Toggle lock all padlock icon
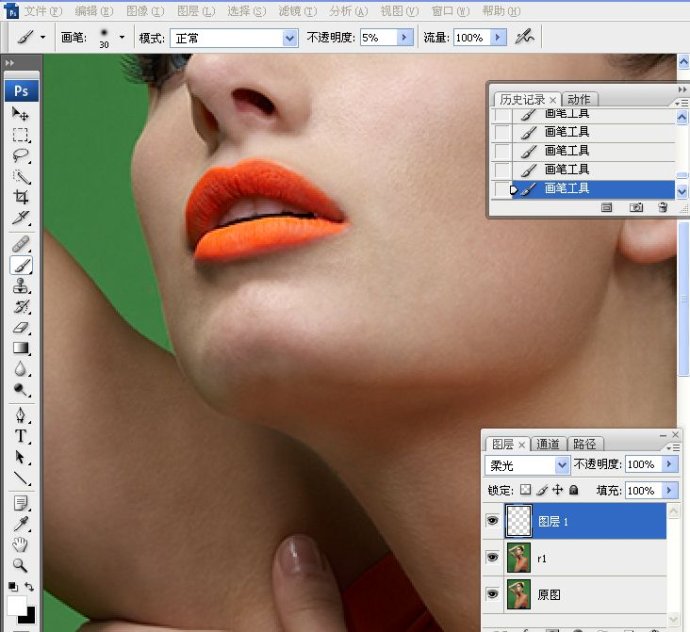This screenshot has width=690, height=632. tap(573, 490)
